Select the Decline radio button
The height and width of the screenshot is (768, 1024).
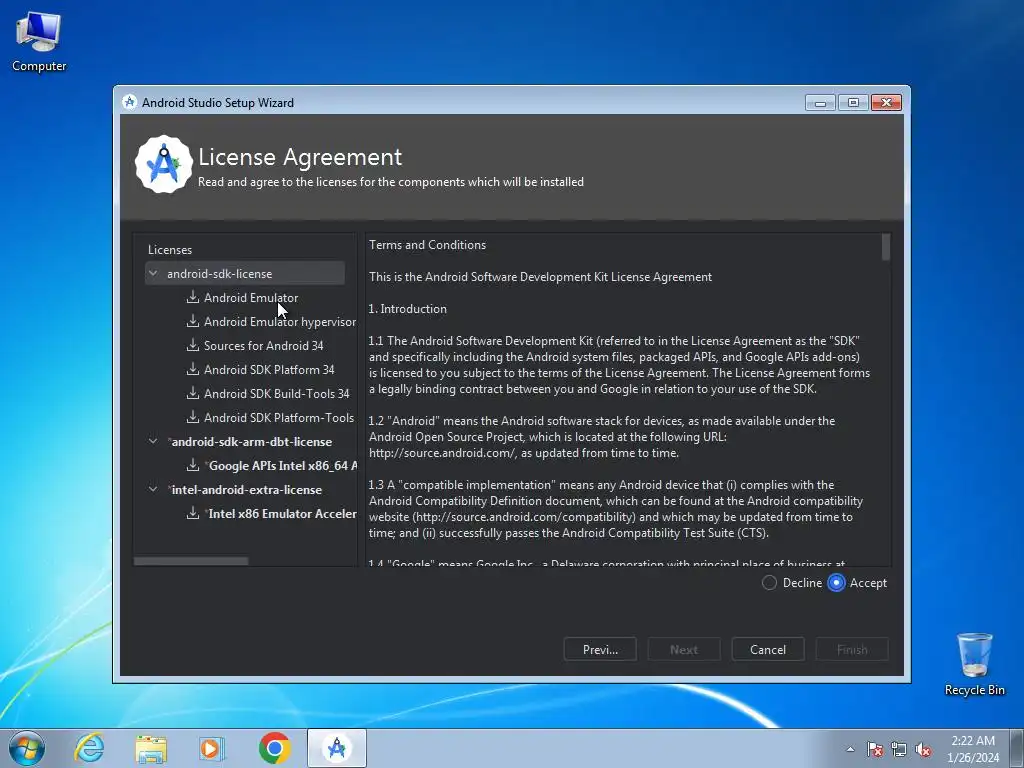769,583
